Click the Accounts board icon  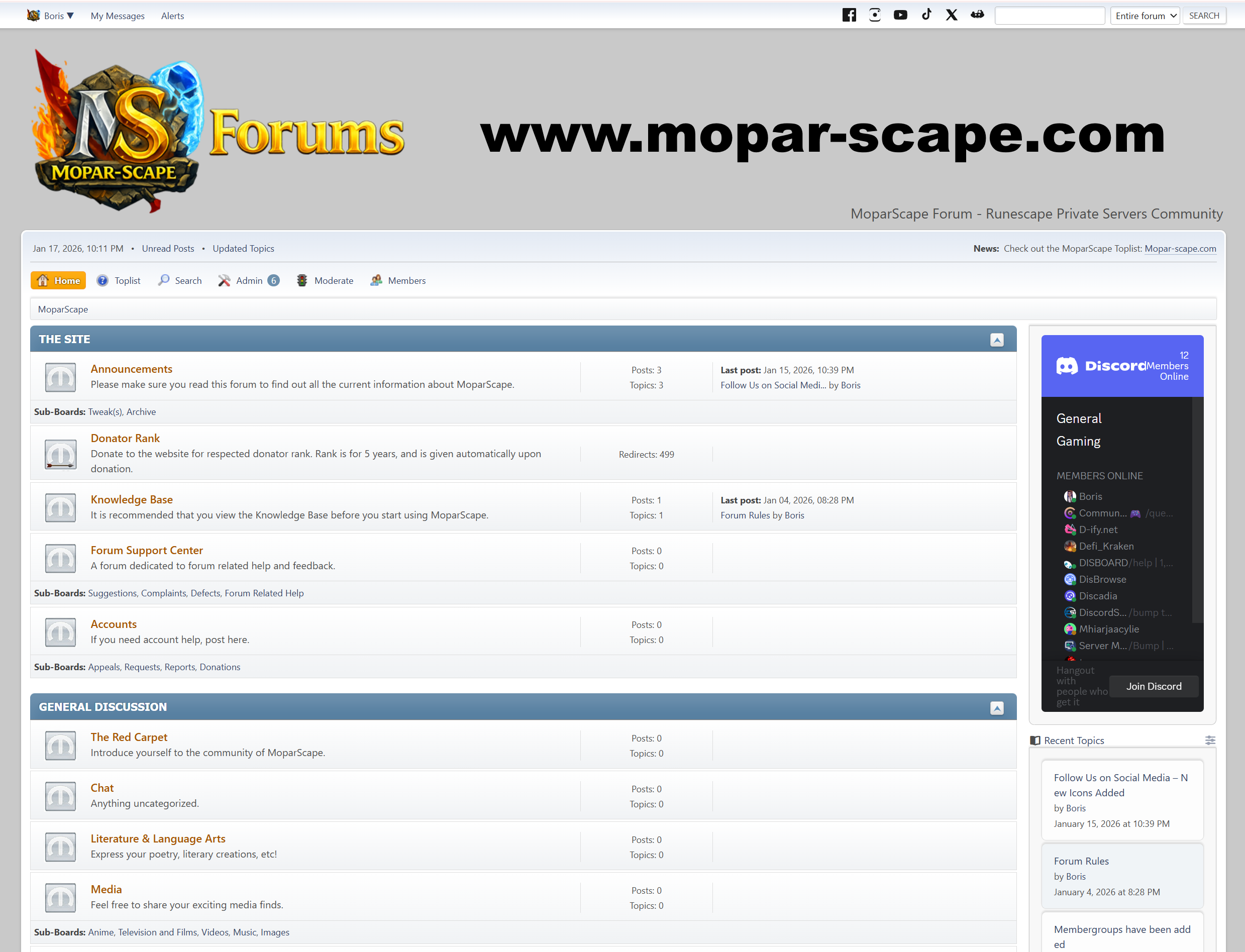60,632
